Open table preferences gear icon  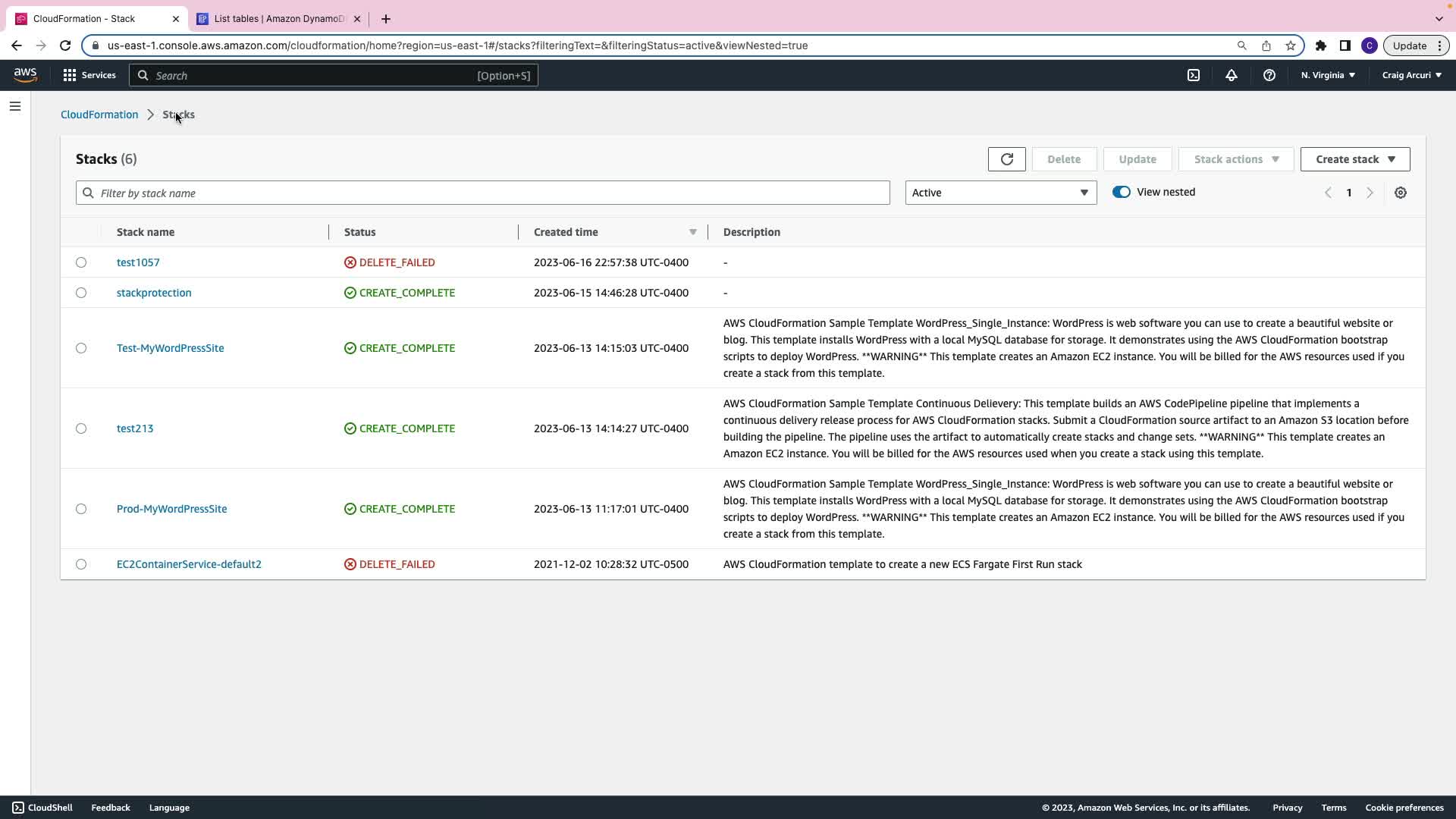point(1400,193)
